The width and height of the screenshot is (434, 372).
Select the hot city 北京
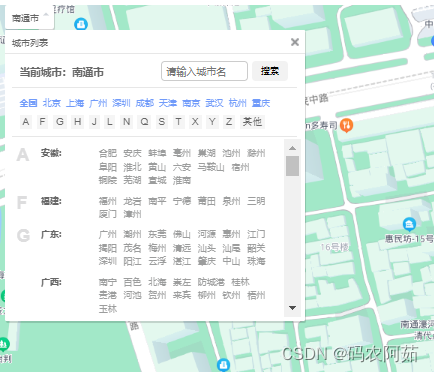pos(52,103)
